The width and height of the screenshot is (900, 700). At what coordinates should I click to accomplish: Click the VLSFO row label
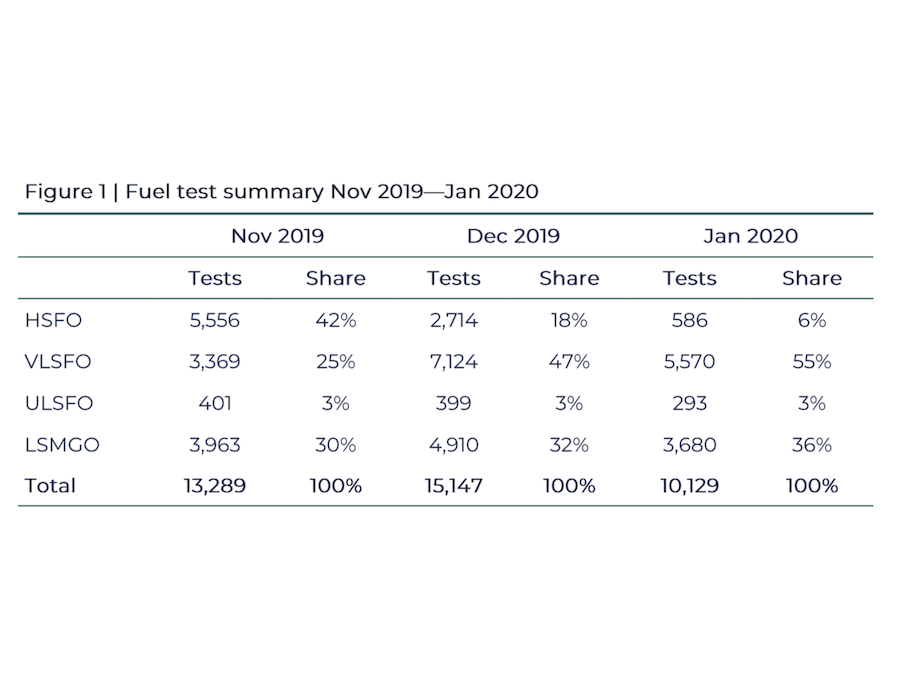point(58,361)
